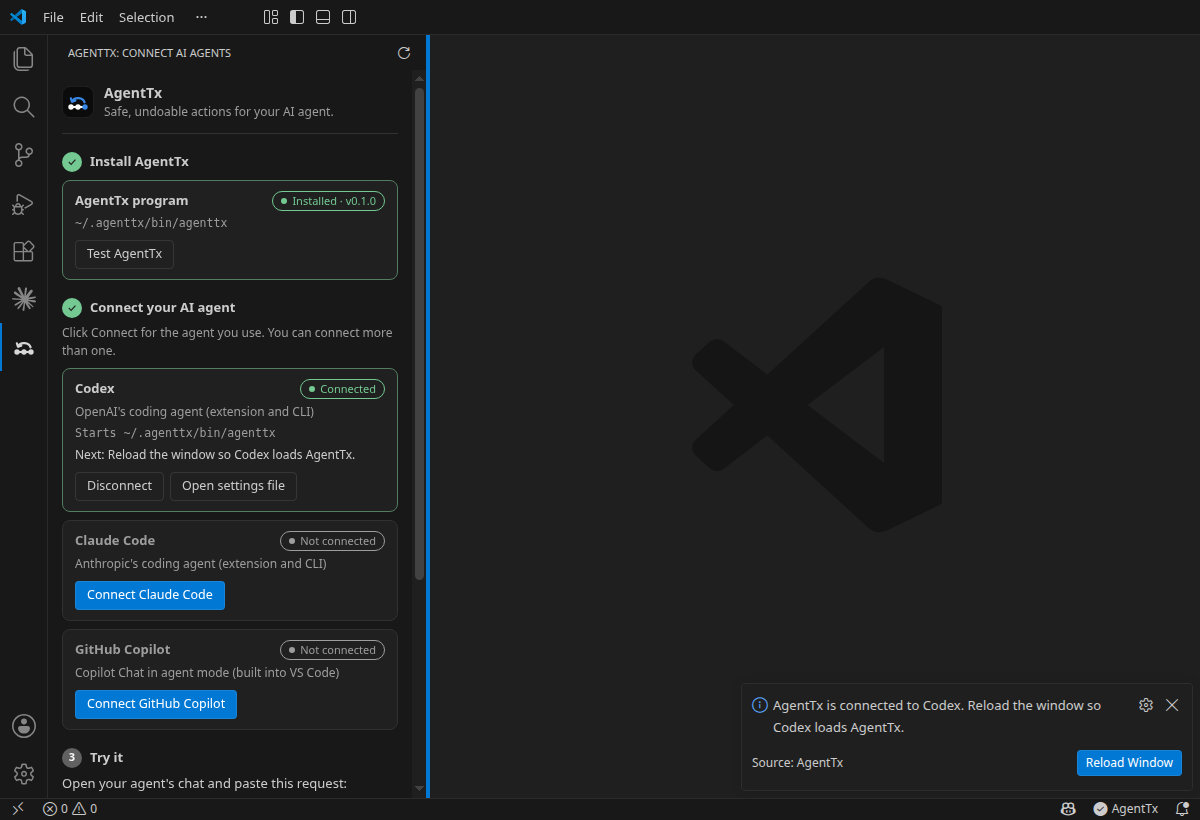This screenshot has height=820, width=1200.
Task: Click green checkmark beside Install AgentTx
Action: (x=72, y=162)
